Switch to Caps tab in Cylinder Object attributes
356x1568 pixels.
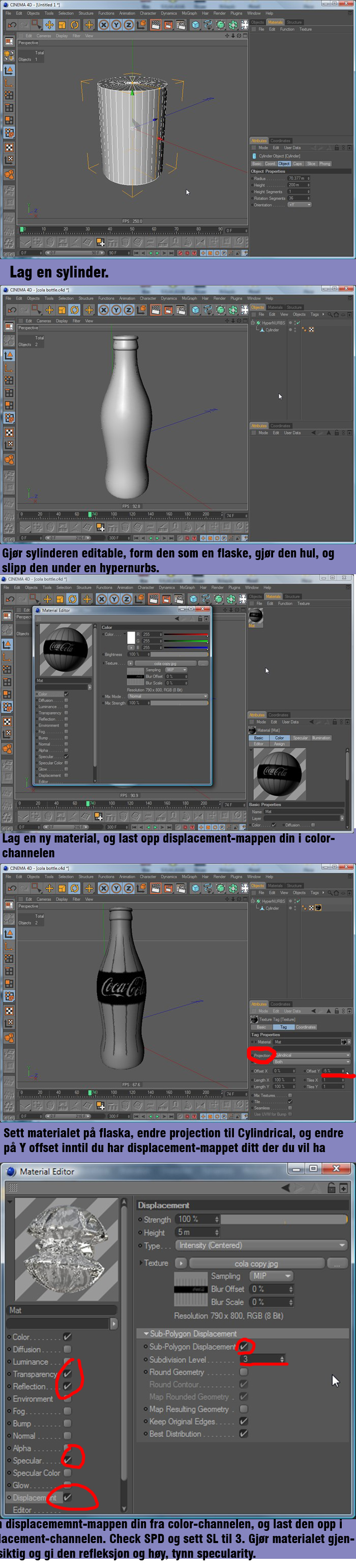298,164
